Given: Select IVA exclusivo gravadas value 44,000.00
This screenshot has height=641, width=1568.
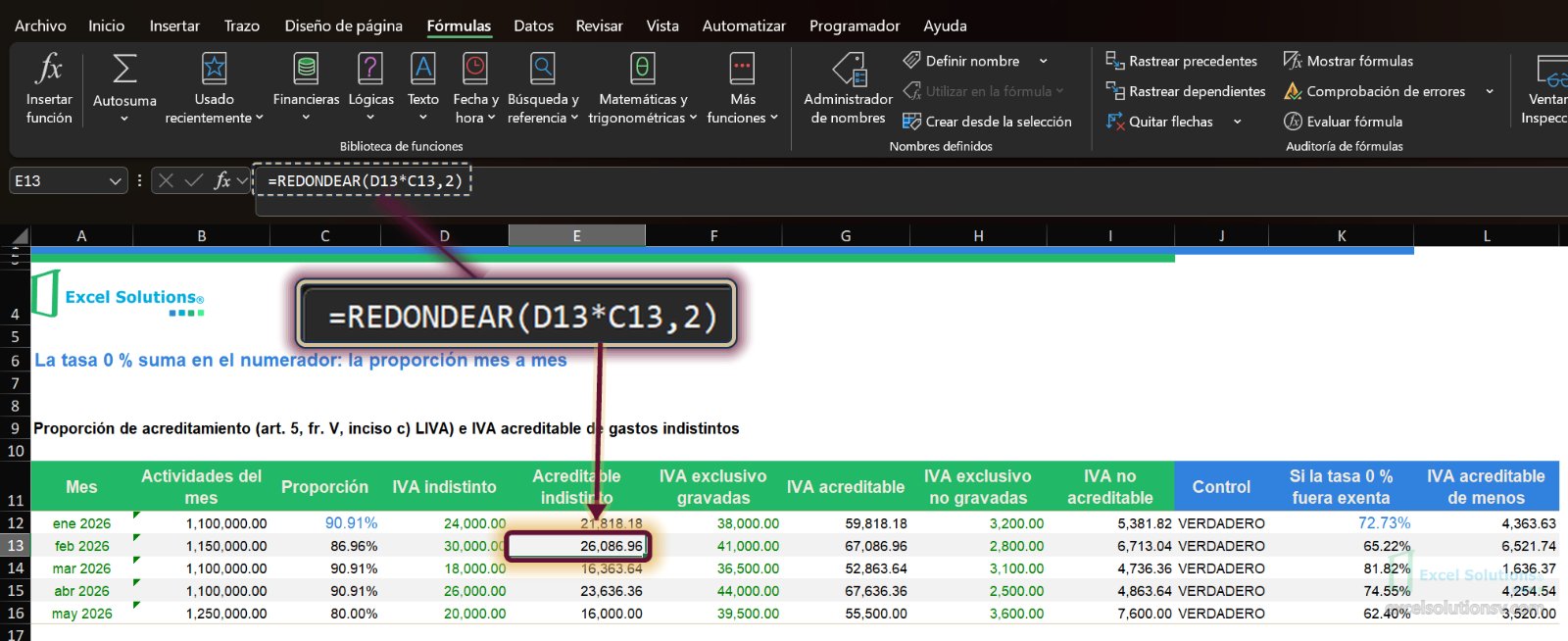Looking at the screenshot, I should (713, 591).
